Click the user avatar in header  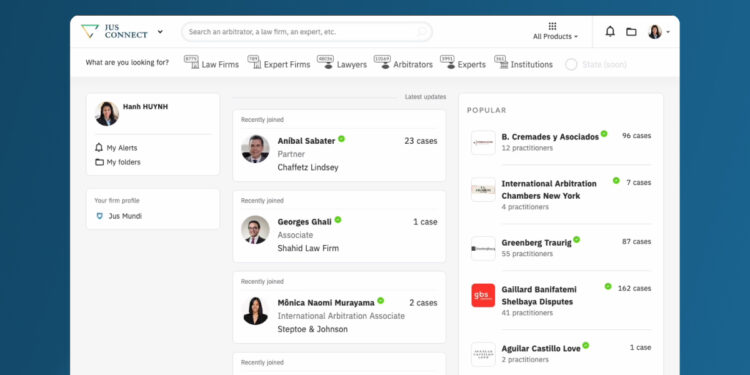[655, 32]
